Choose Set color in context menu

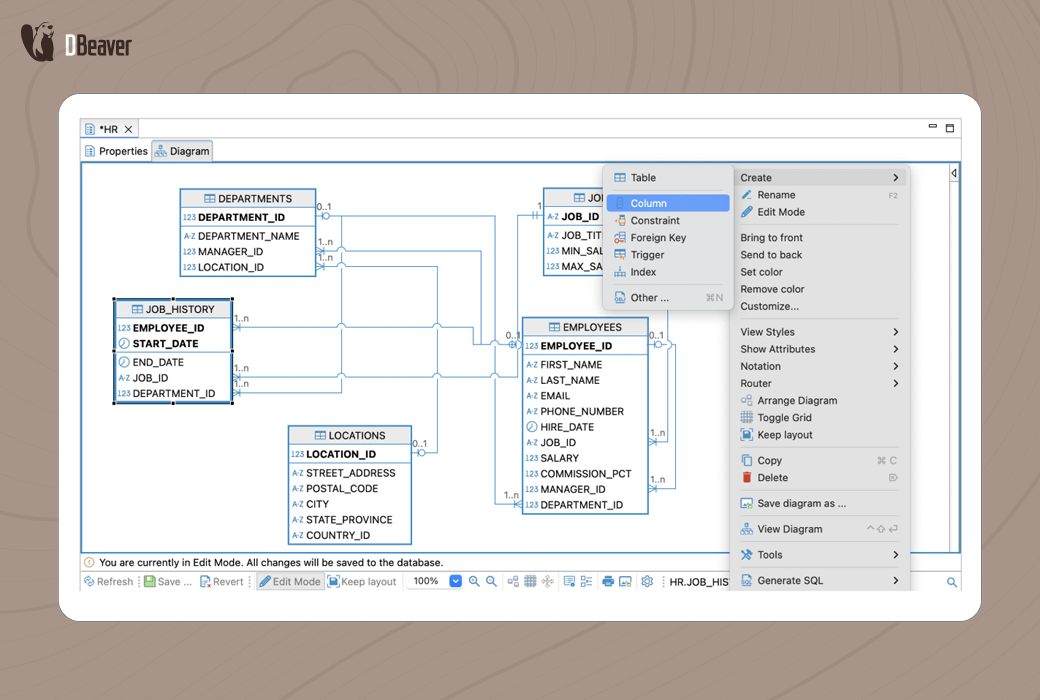pyautogui.click(x=761, y=272)
